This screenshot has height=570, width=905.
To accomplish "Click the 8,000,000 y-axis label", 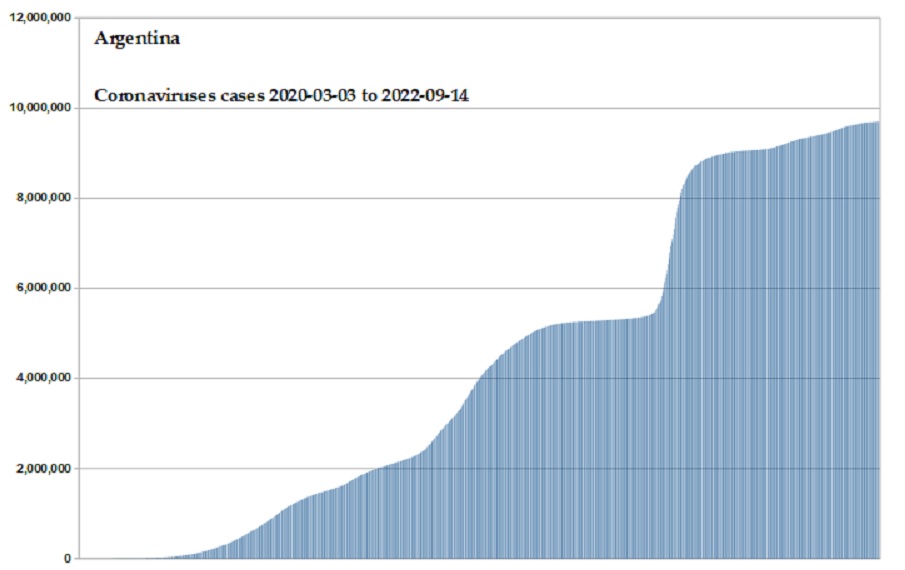I will pyautogui.click(x=42, y=198).
